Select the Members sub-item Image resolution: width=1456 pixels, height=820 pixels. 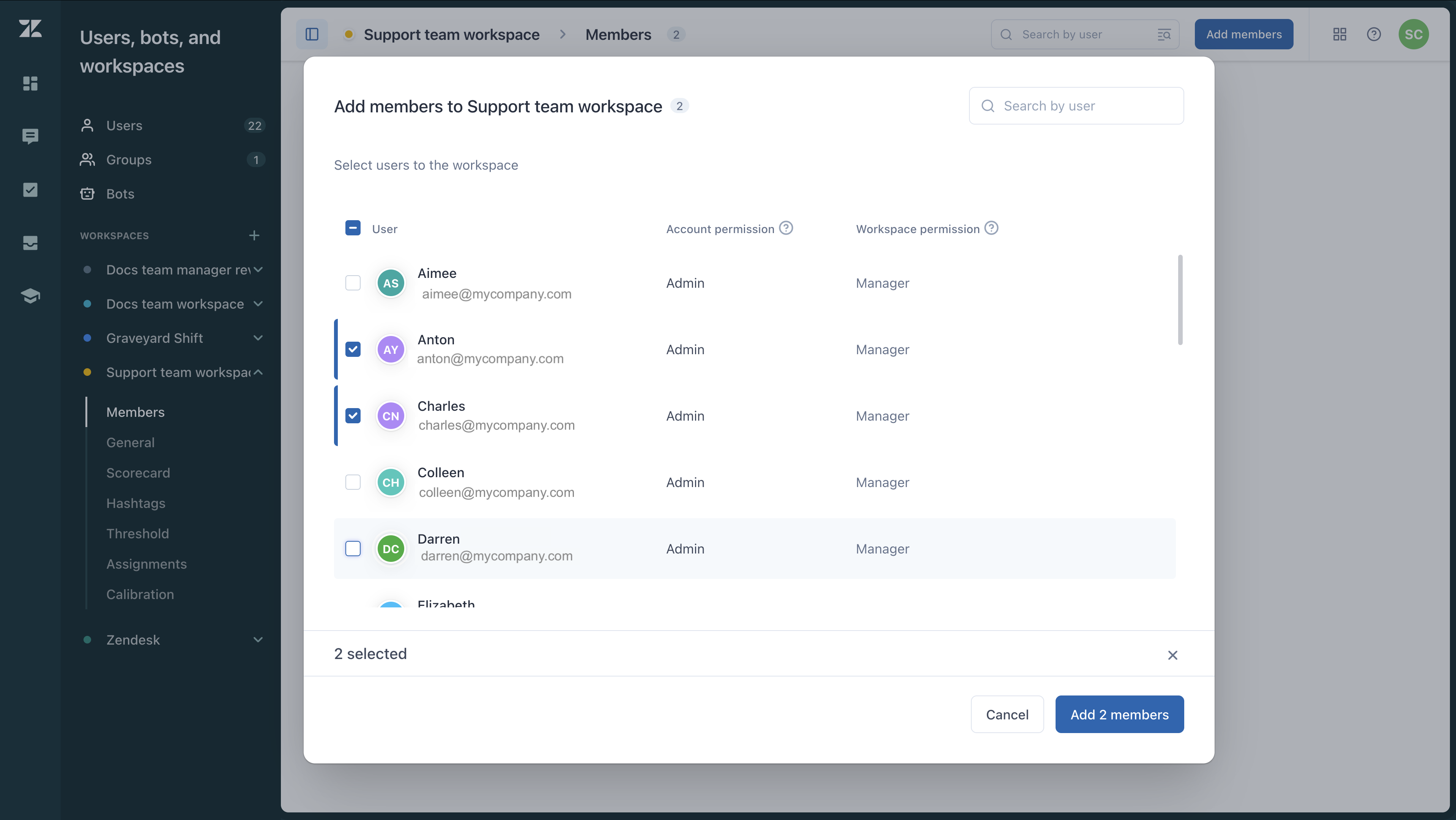coord(136,412)
